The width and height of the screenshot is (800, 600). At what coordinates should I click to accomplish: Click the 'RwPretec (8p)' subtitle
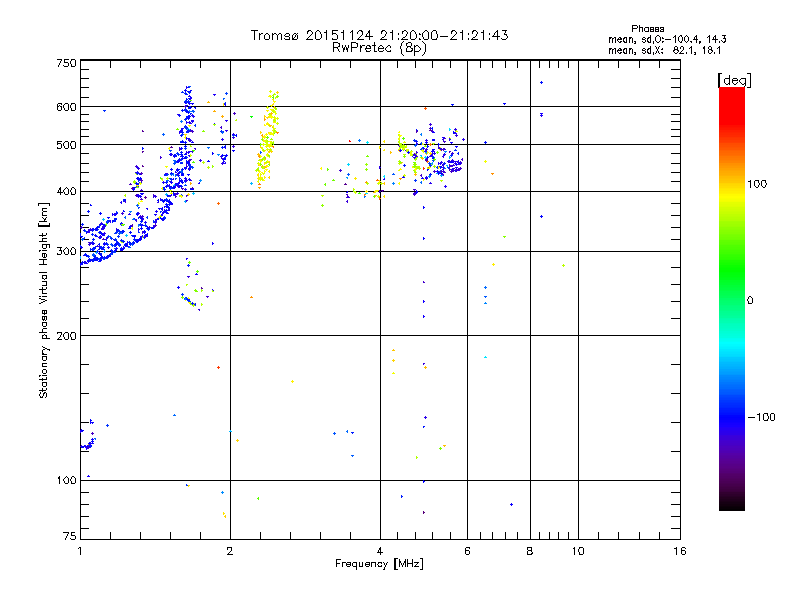(x=379, y=48)
